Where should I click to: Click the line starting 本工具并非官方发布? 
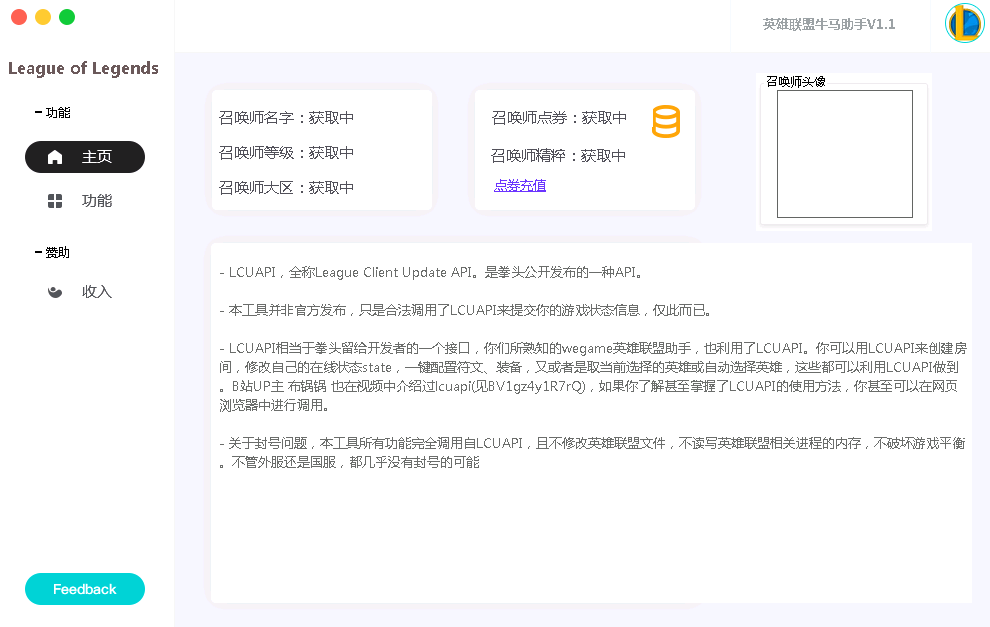point(466,310)
